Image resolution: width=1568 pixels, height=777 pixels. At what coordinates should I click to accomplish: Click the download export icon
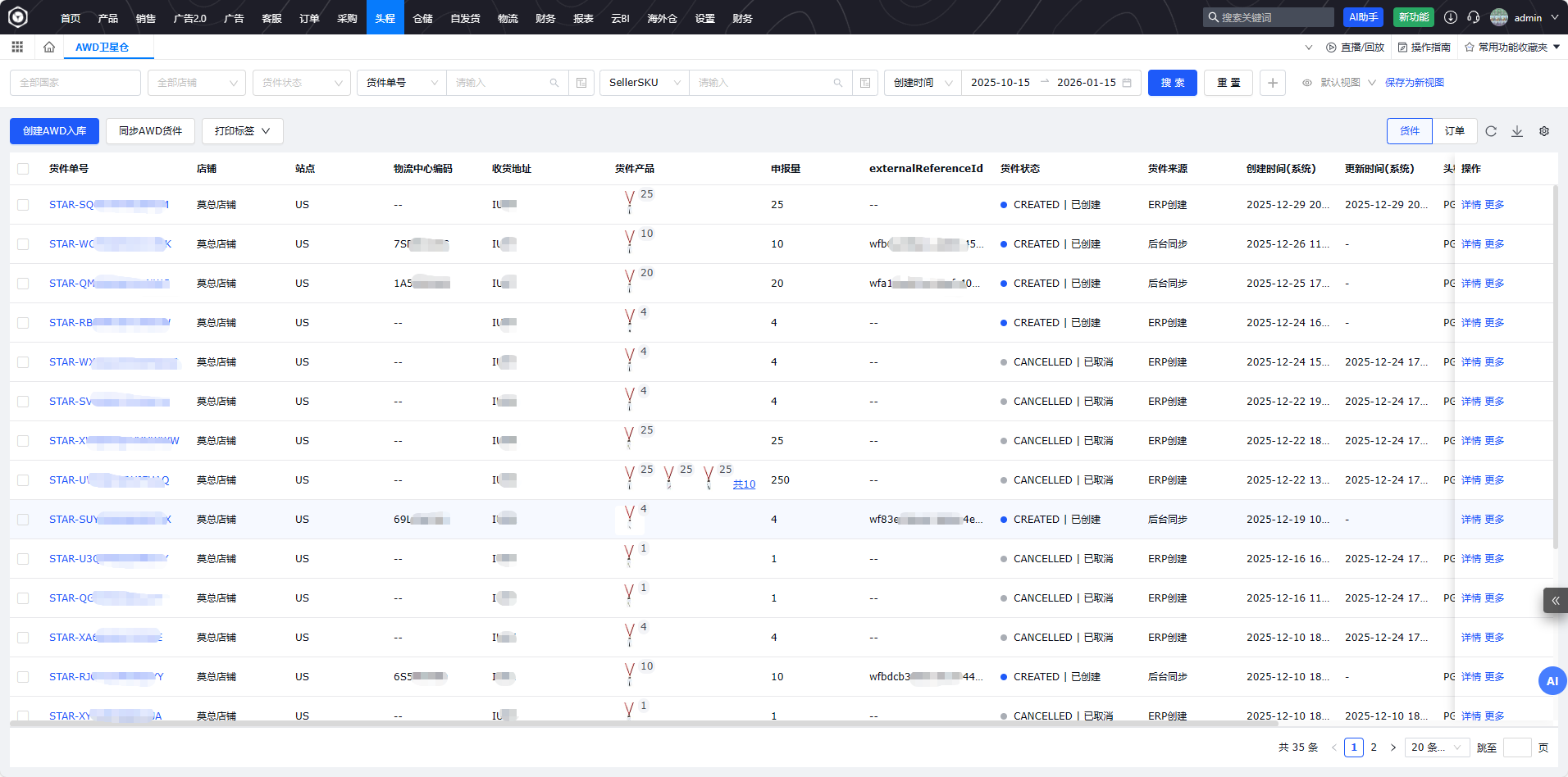1517,131
